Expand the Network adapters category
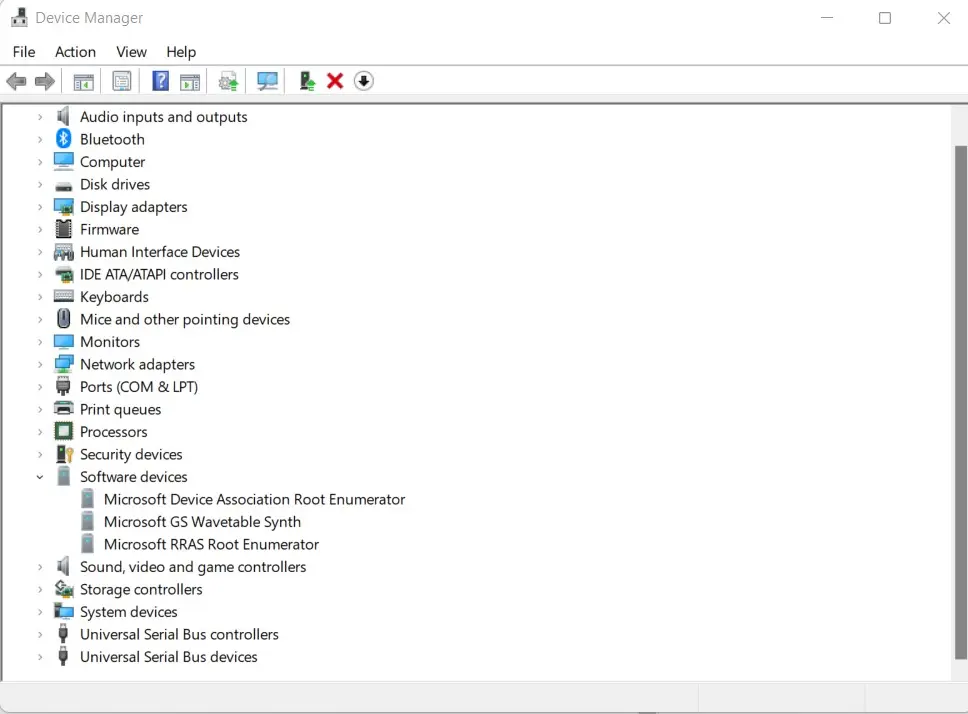The width and height of the screenshot is (968, 714). pyautogui.click(x=39, y=364)
